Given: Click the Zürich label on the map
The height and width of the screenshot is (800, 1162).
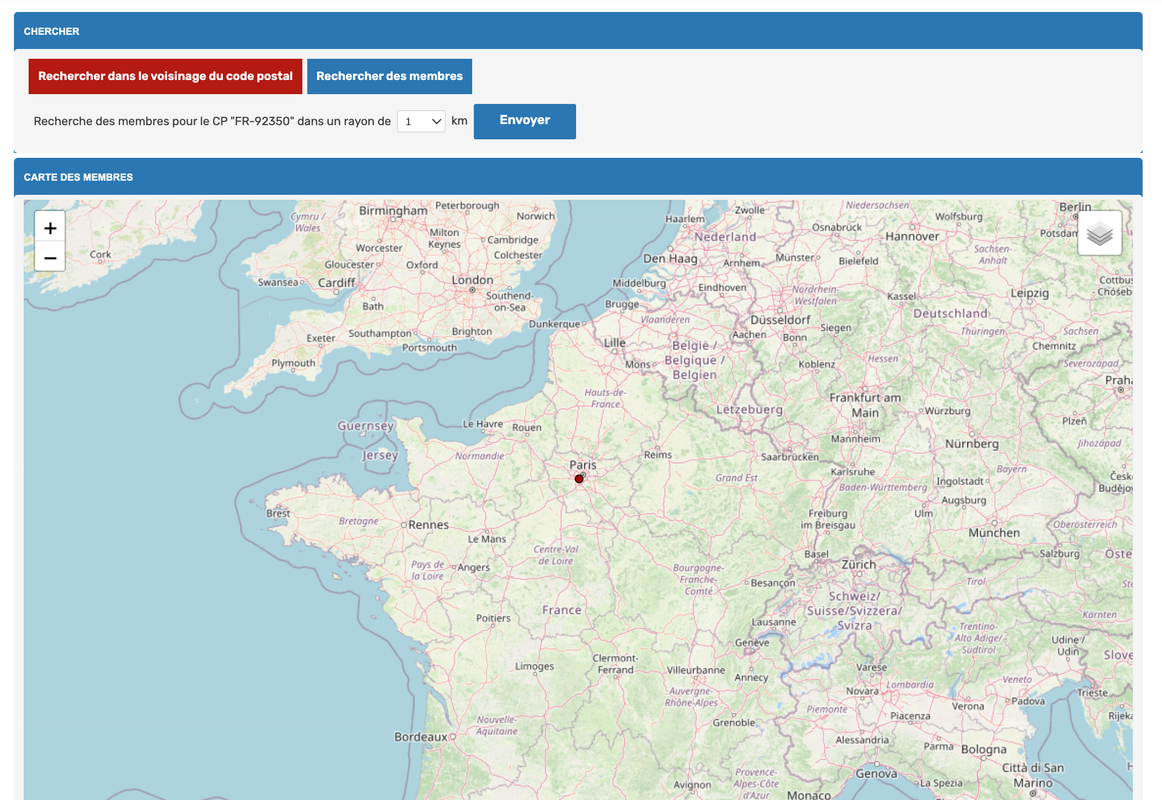Looking at the screenshot, I should [858, 564].
